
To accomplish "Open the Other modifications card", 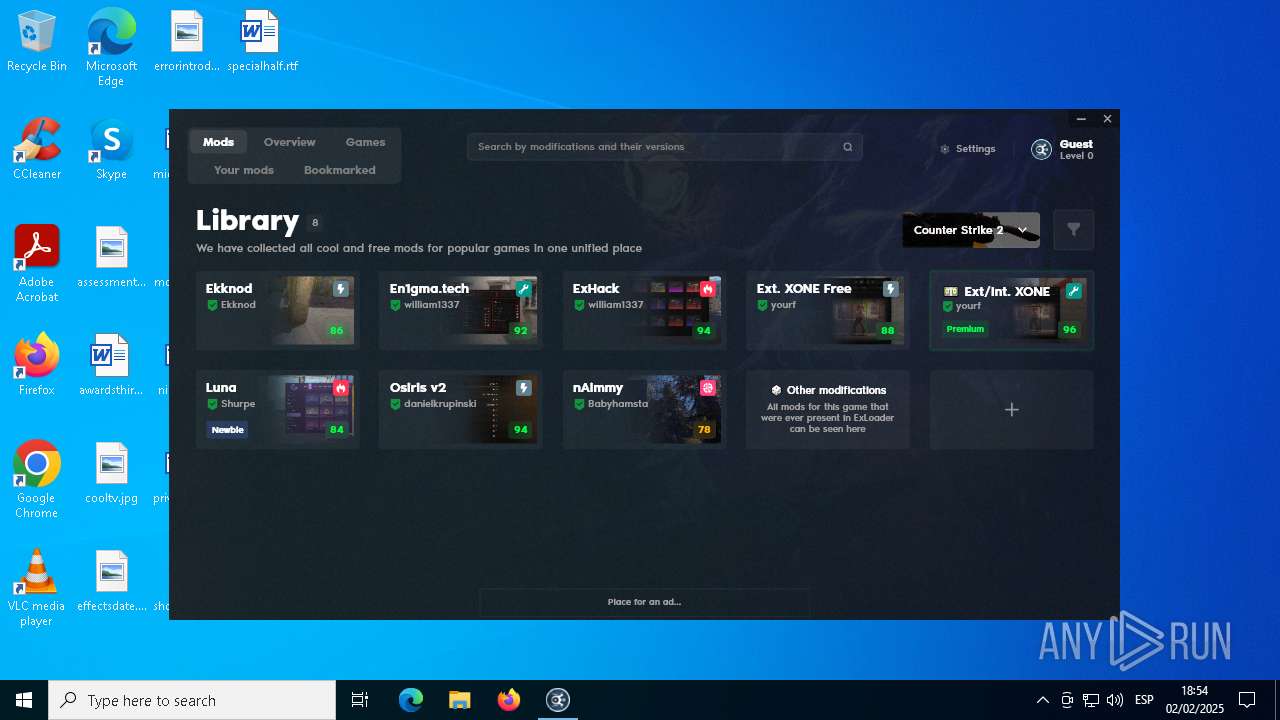I will (x=828, y=410).
